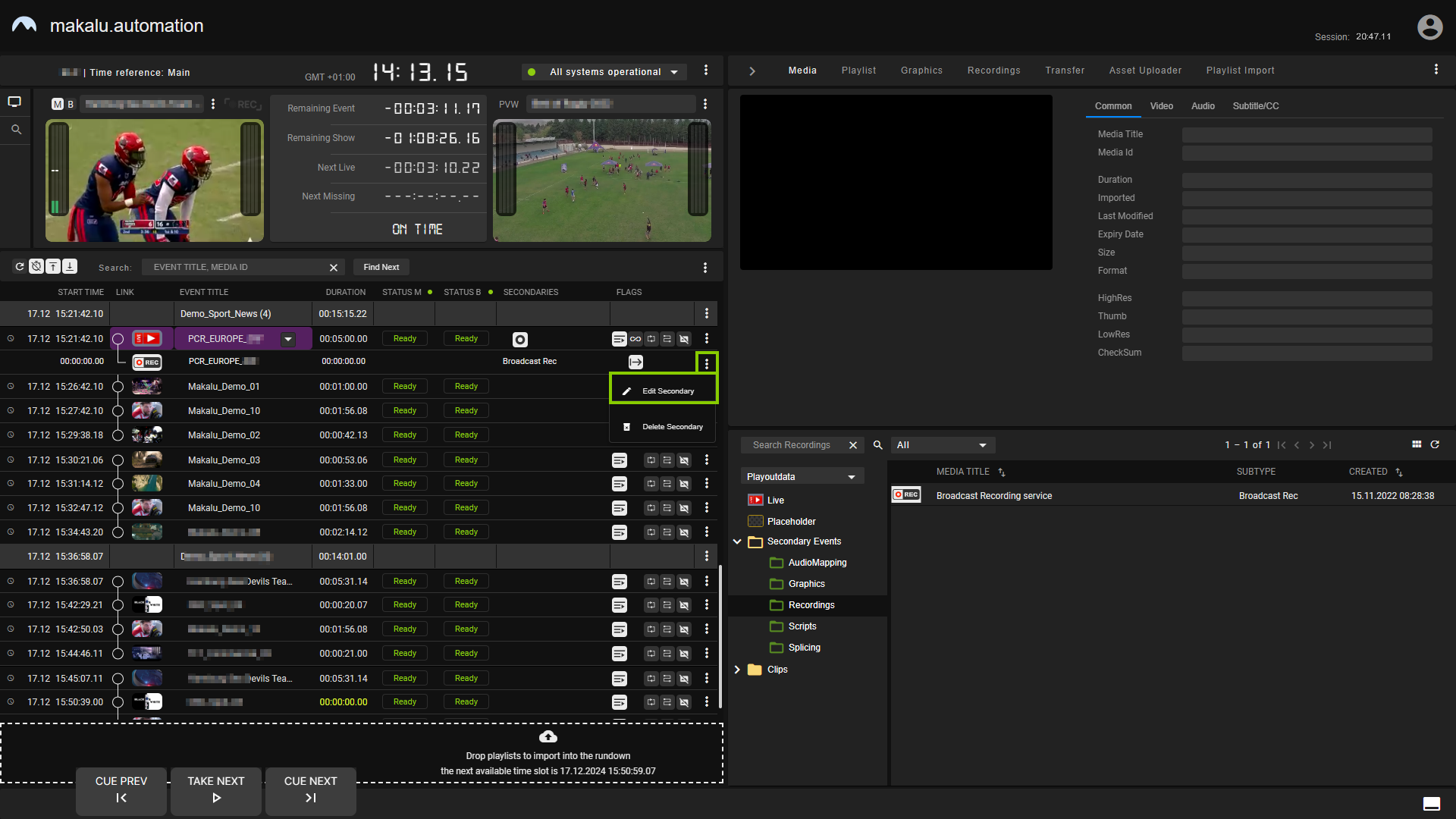Screen dimensions: 1456x819
Task: Open the All filter dropdown in recordings search
Action: pos(943,445)
